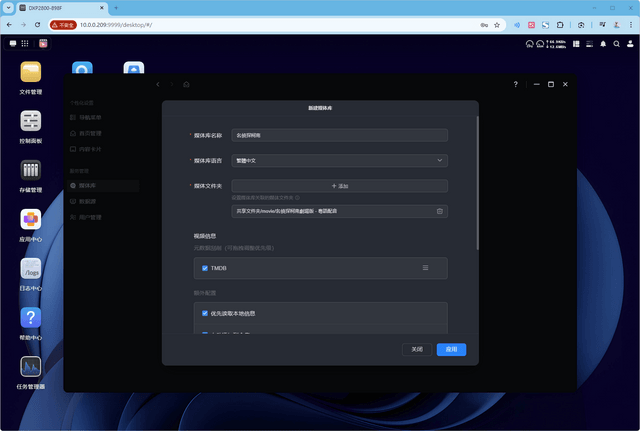
Task: Click the RAM usage gauge icon
Action: pos(540,44)
